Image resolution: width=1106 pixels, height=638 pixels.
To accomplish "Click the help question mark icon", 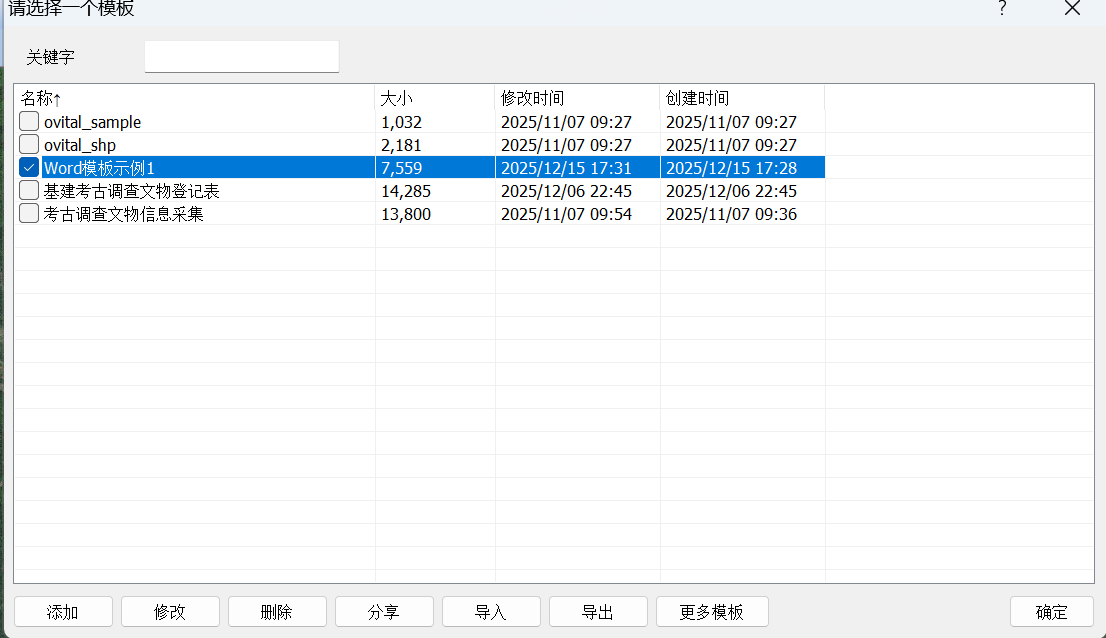I will (x=1002, y=9).
